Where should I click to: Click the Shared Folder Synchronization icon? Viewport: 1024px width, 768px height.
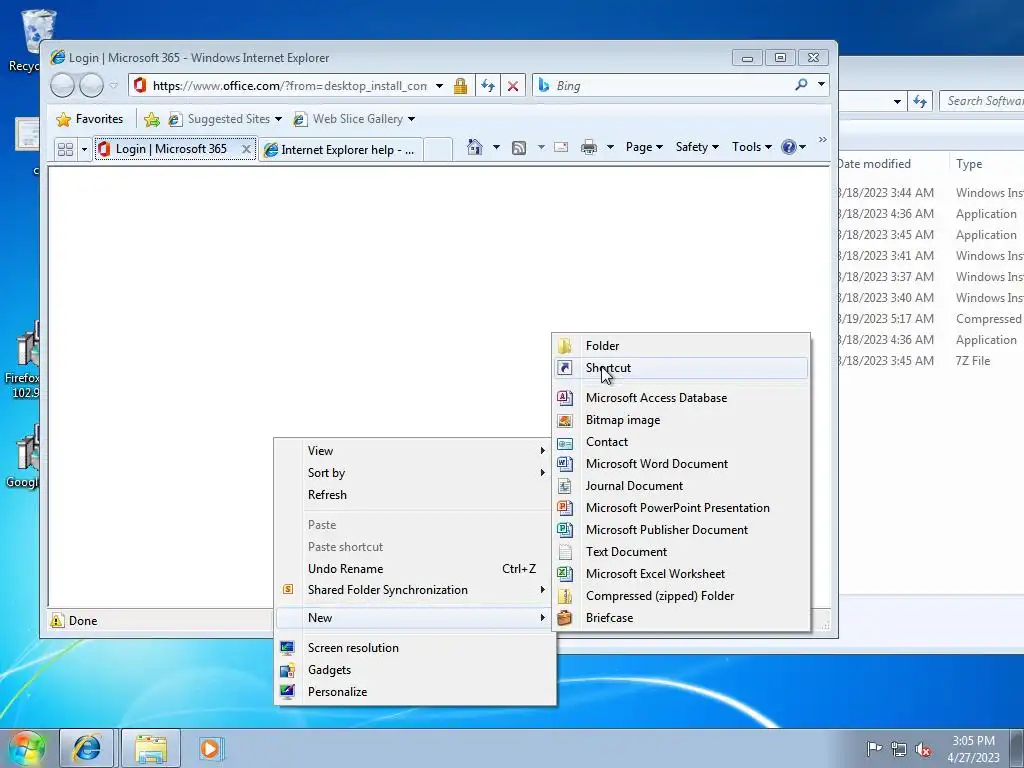[x=288, y=590]
